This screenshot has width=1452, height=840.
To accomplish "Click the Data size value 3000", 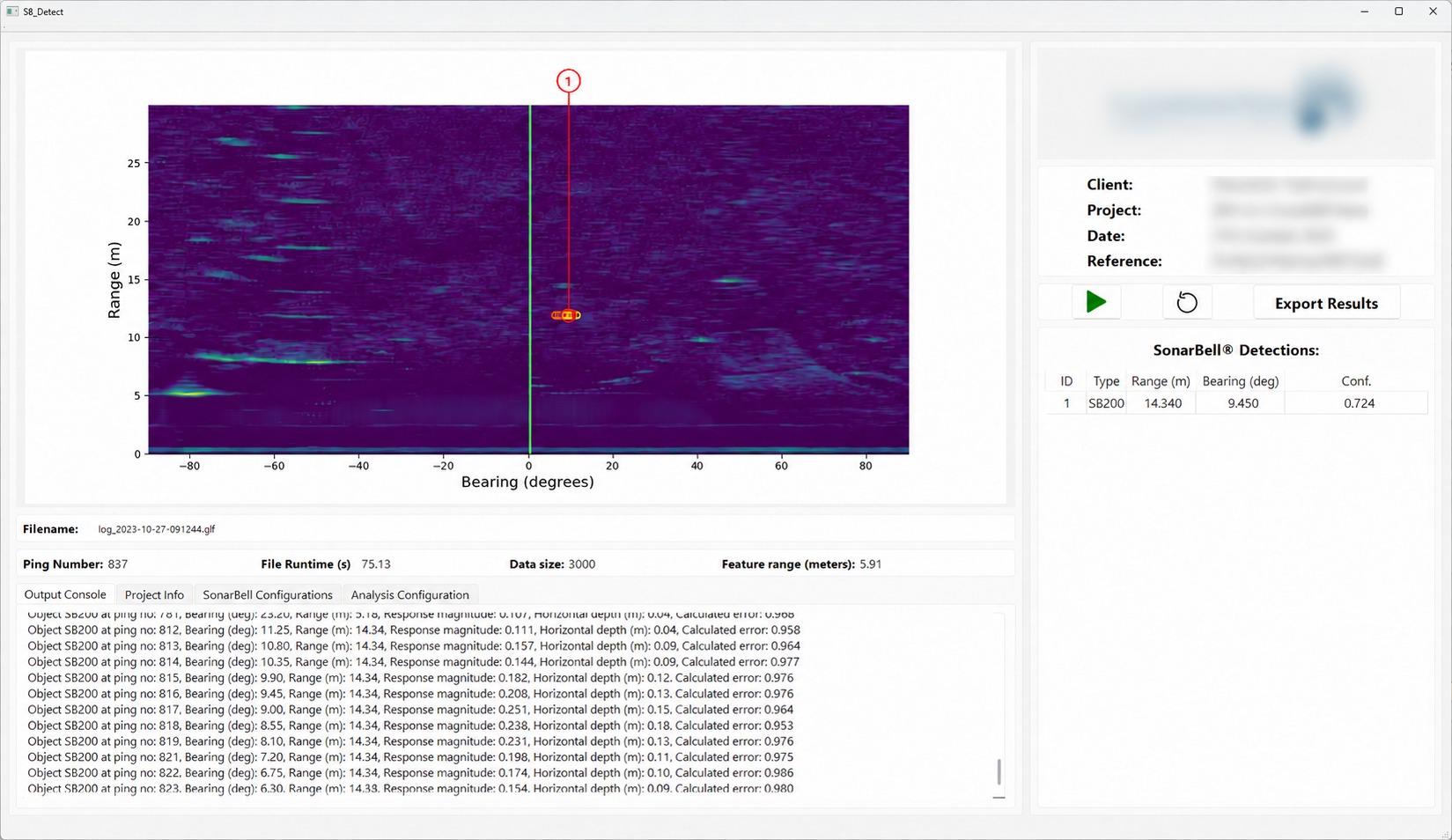I will click(581, 564).
